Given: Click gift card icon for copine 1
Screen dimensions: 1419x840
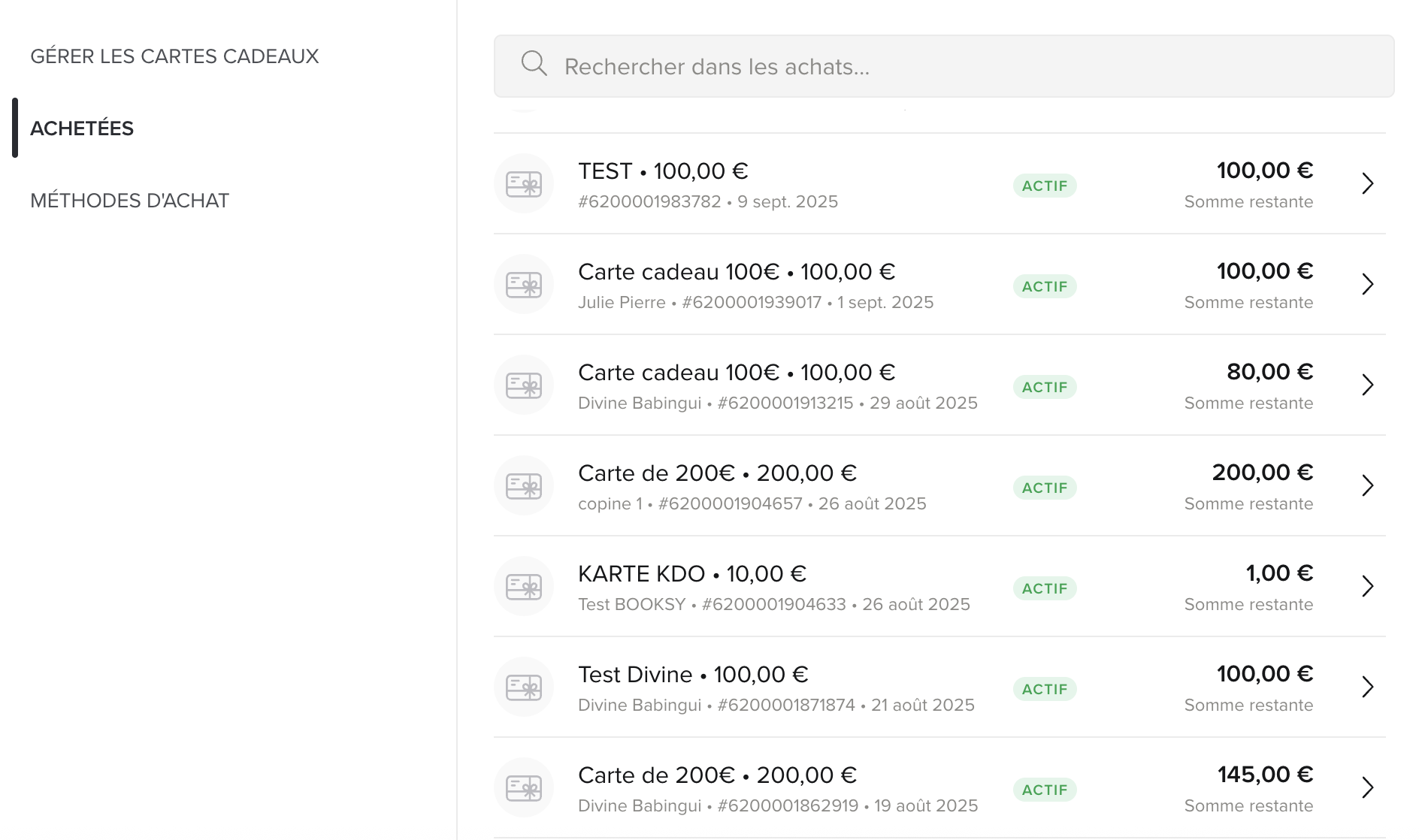Looking at the screenshot, I should (x=524, y=486).
